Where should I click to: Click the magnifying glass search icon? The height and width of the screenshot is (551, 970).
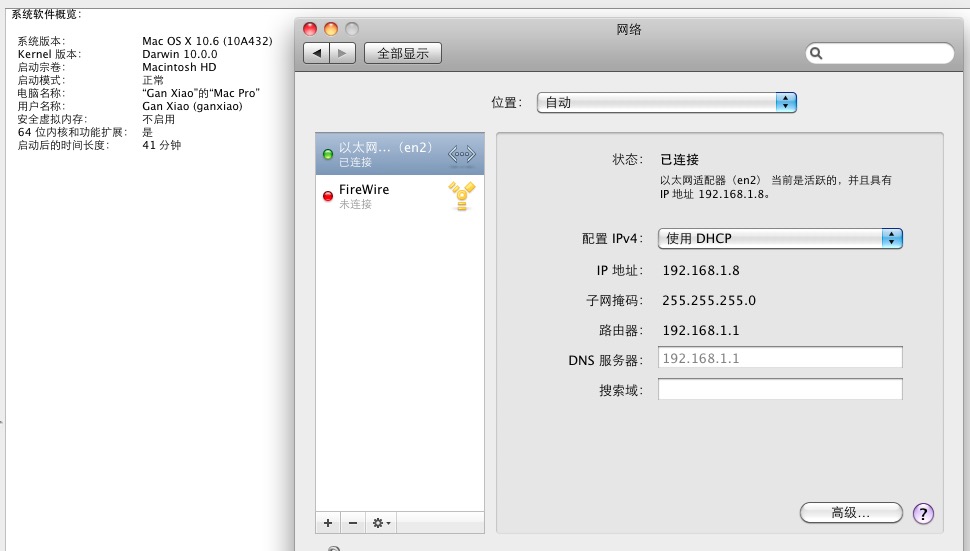coord(816,53)
